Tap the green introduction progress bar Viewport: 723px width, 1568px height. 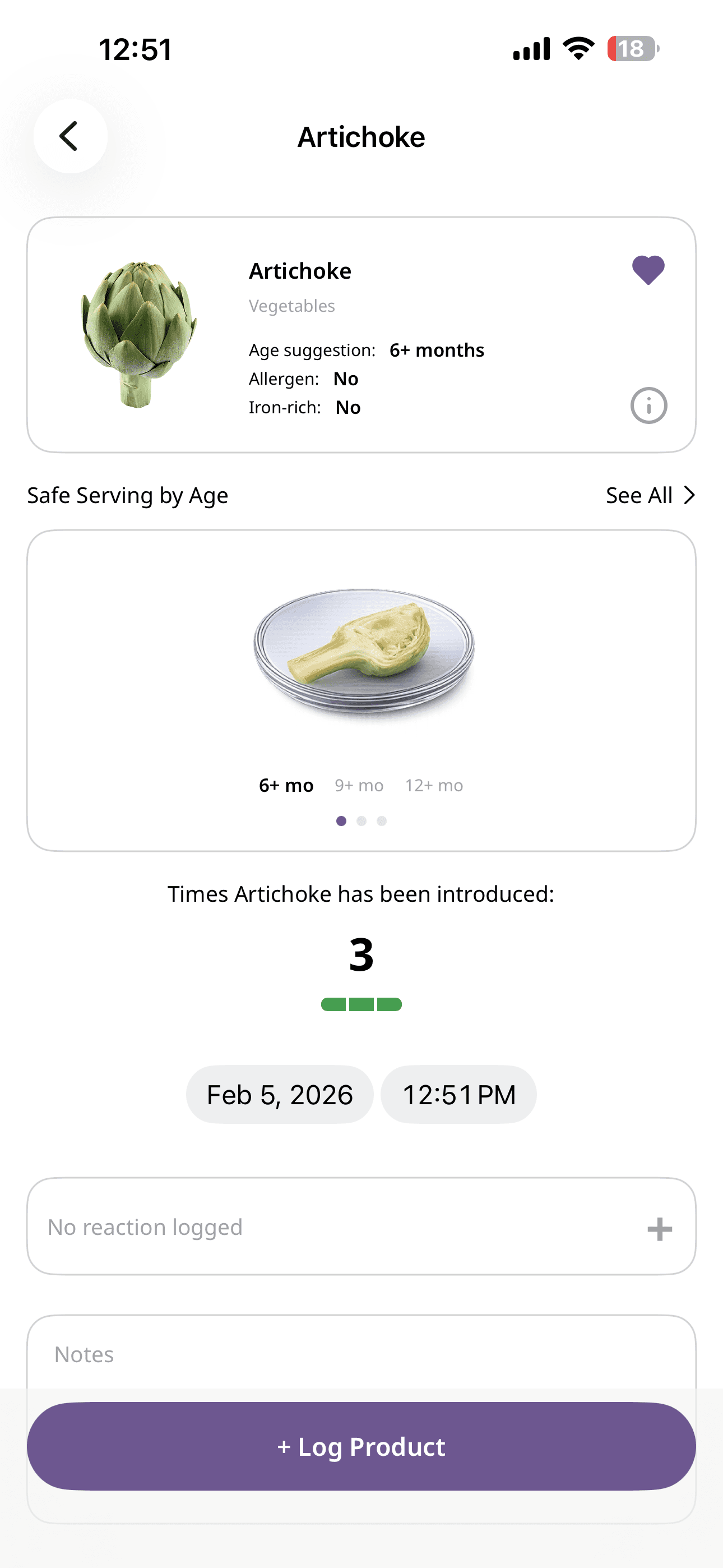pos(361,1004)
